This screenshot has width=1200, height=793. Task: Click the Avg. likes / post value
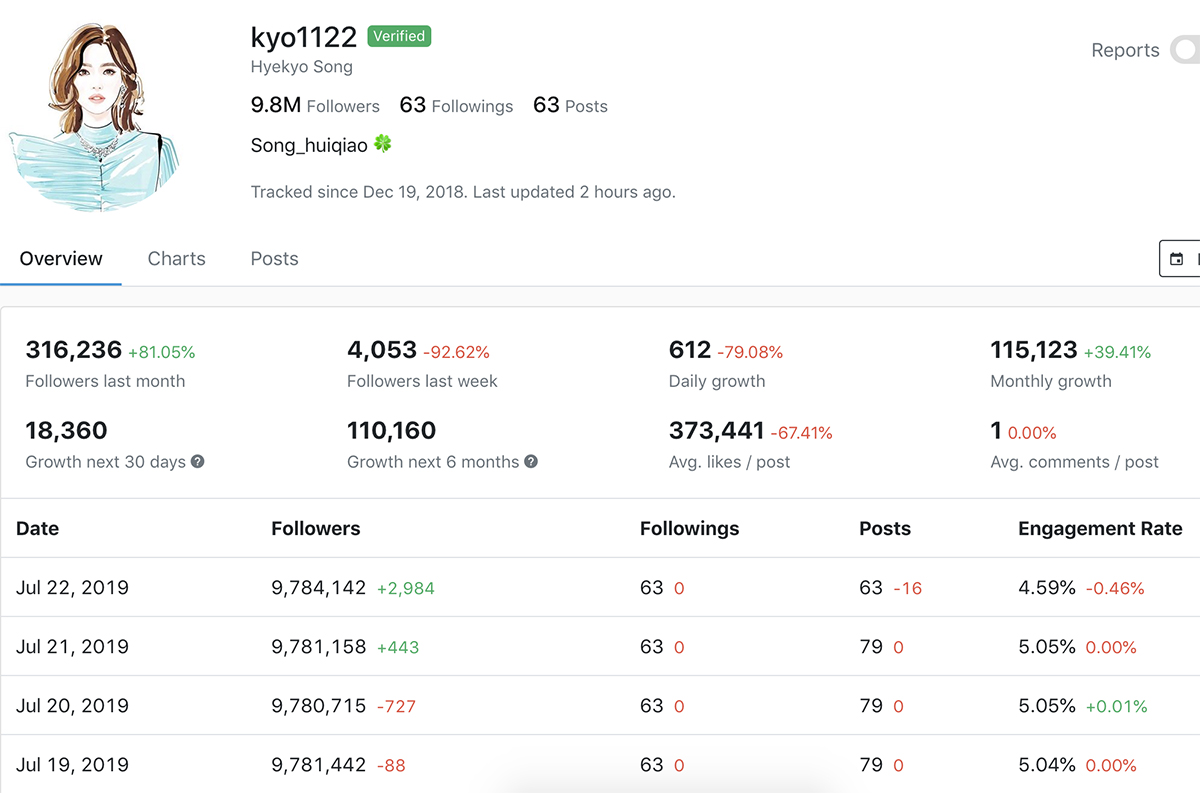pyautogui.click(x=716, y=431)
